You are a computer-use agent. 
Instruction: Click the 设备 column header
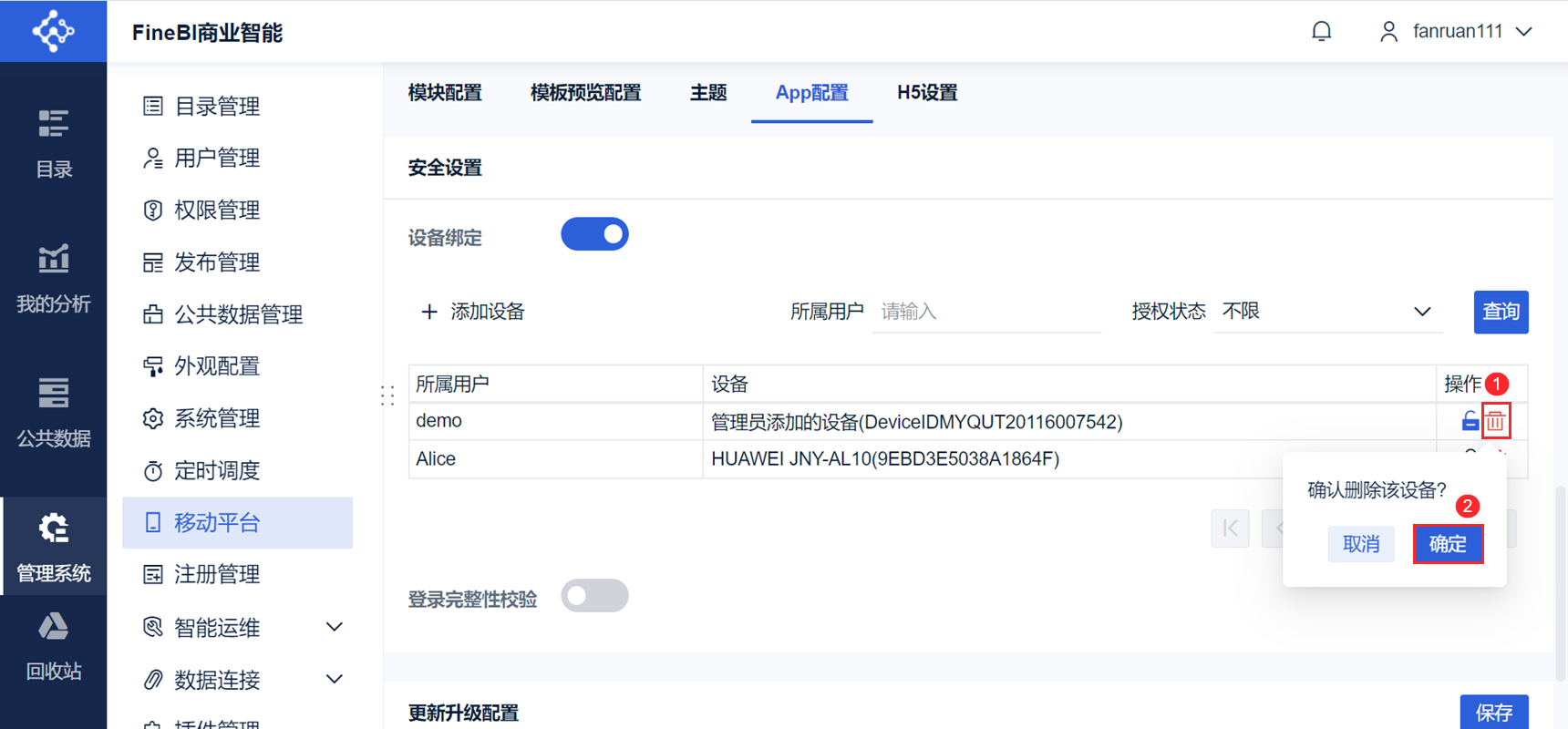click(1069, 384)
